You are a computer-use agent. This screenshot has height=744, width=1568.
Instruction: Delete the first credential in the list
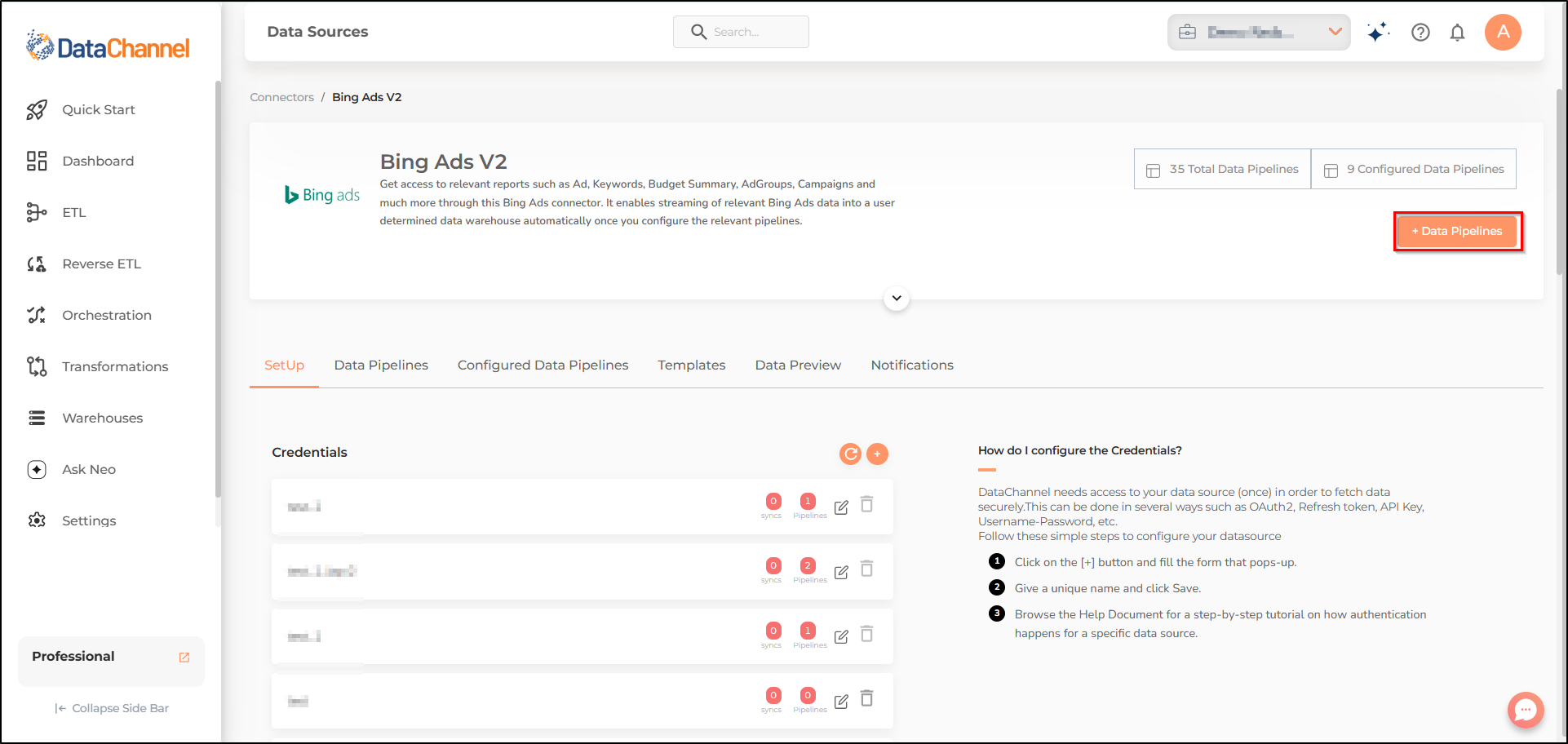point(867,504)
